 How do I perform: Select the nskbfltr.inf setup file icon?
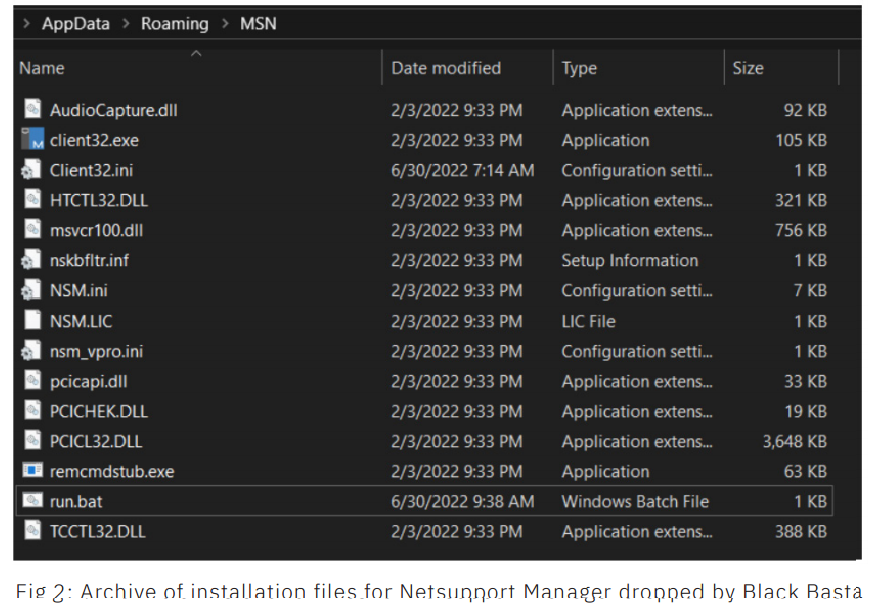[x=32, y=260]
